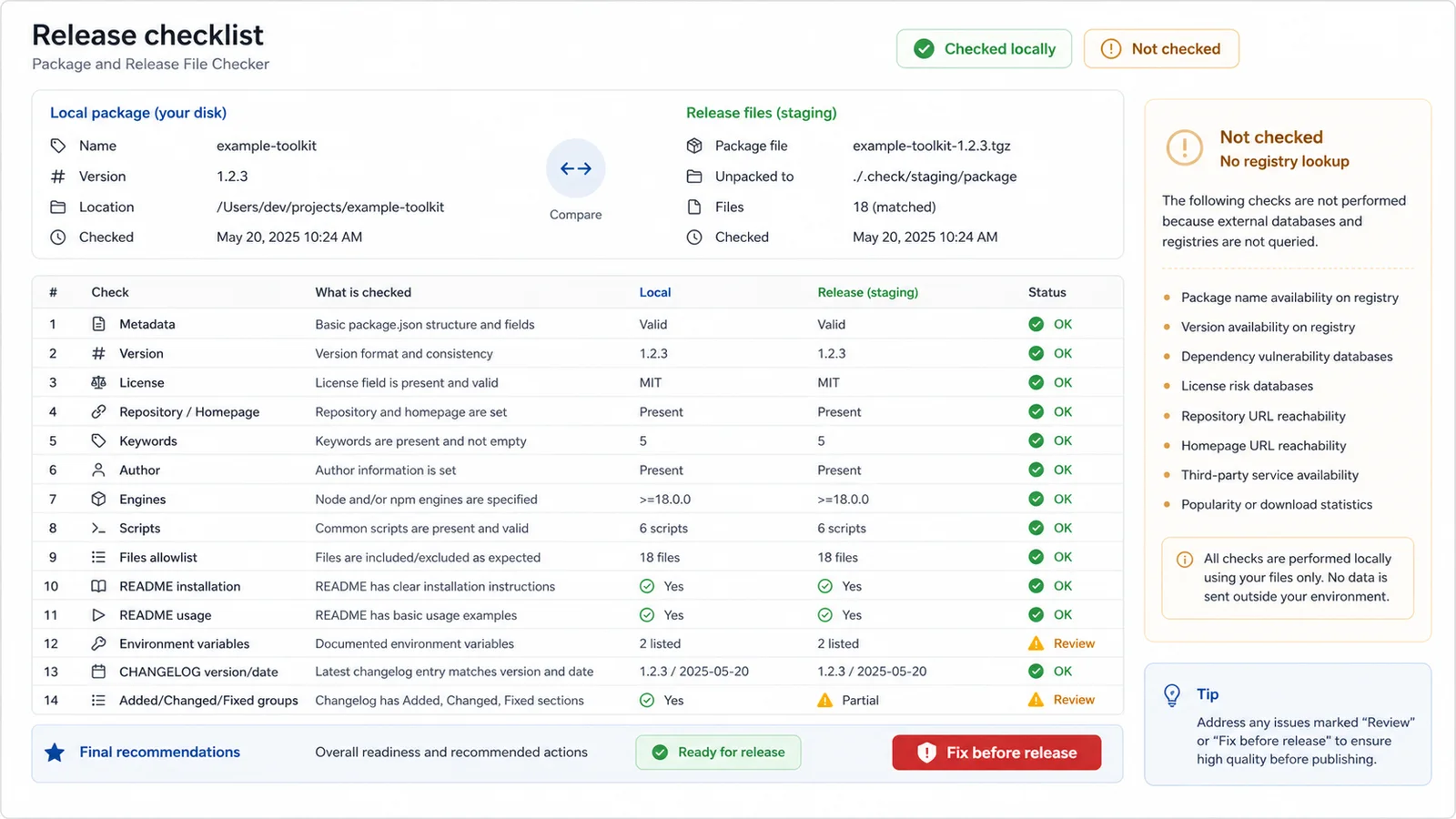The width and height of the screenshot is (1456, 819).
Task: Click Dependency vulnerability databases item
Action: [1287, 357]
